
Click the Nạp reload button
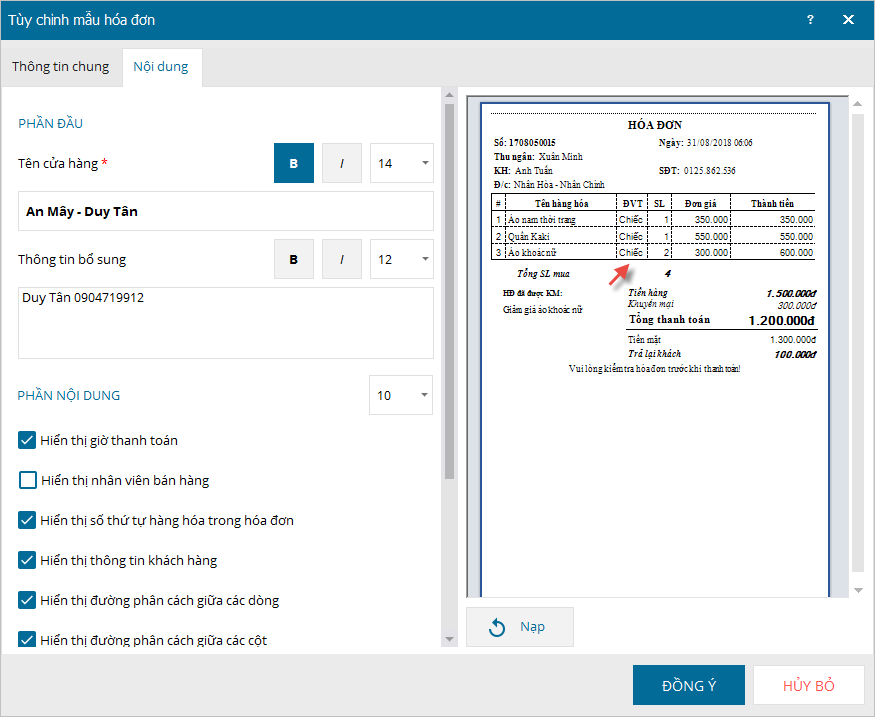click(519, 627)
